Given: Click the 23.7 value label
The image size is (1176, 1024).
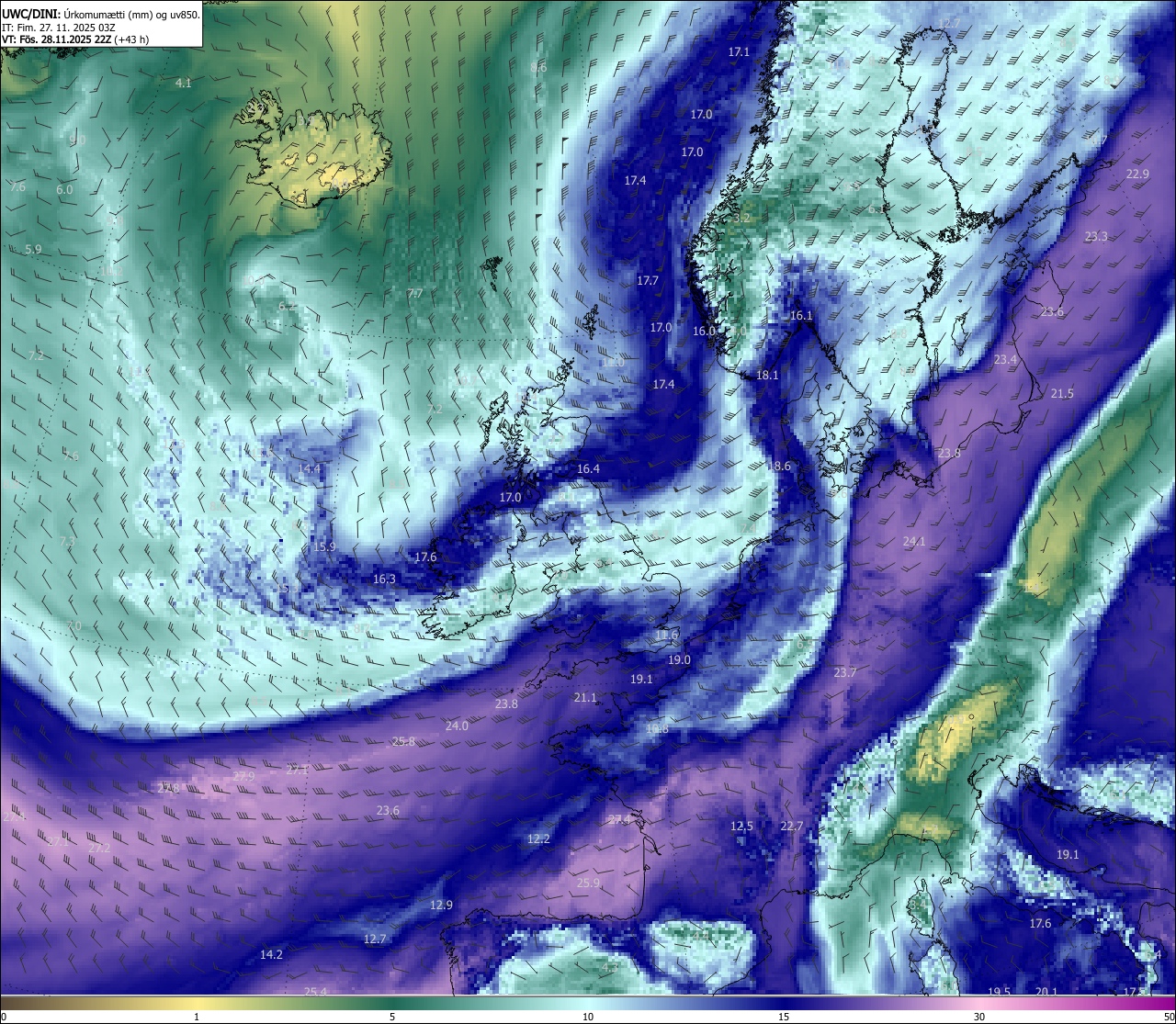Looking at the screenshot, I should (844, 673).
